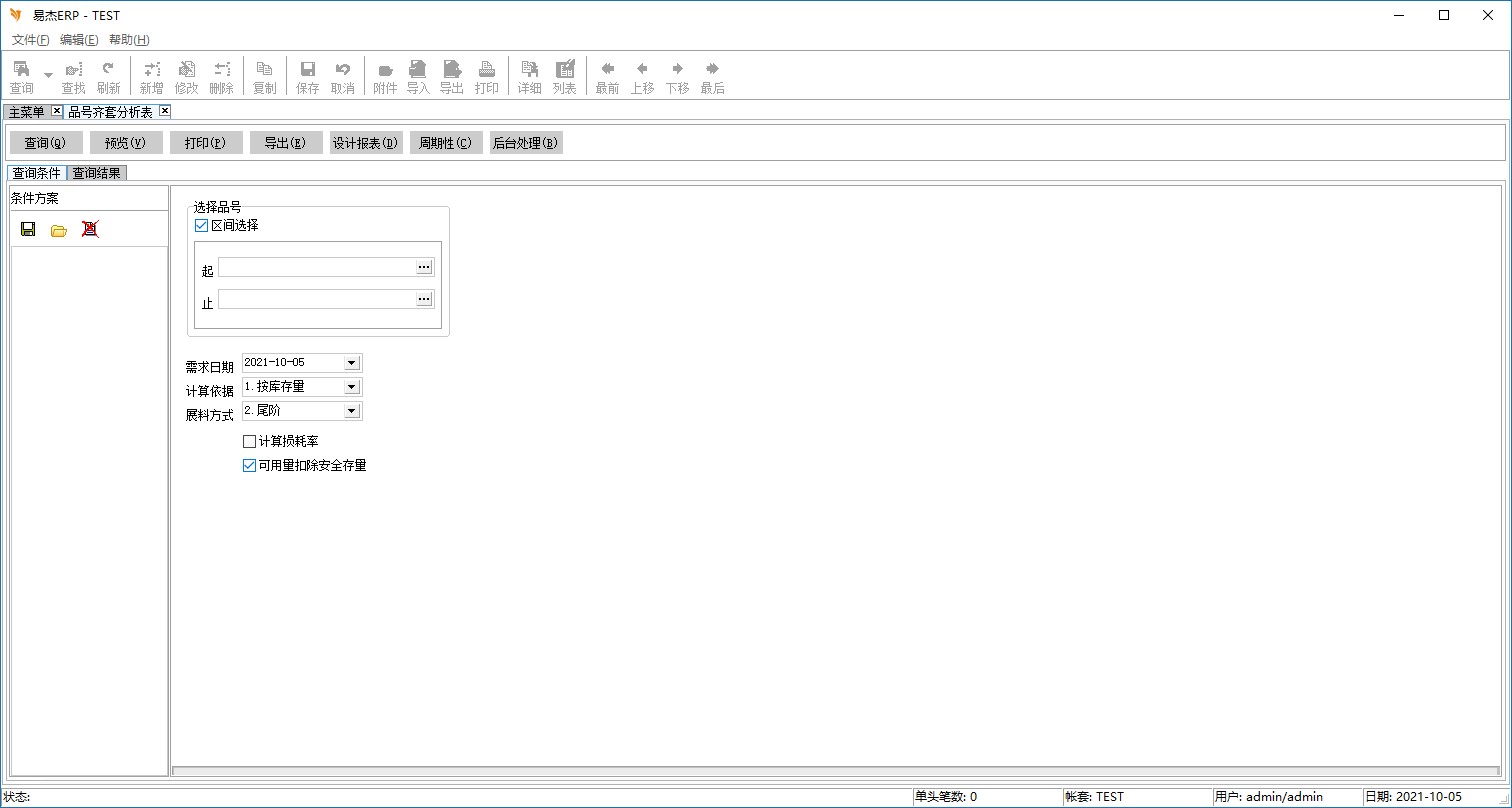Viewport: 1512px width, 808px height.
Task: Uncheck the 区间选择 checkbox
Action: click(202, 226)
